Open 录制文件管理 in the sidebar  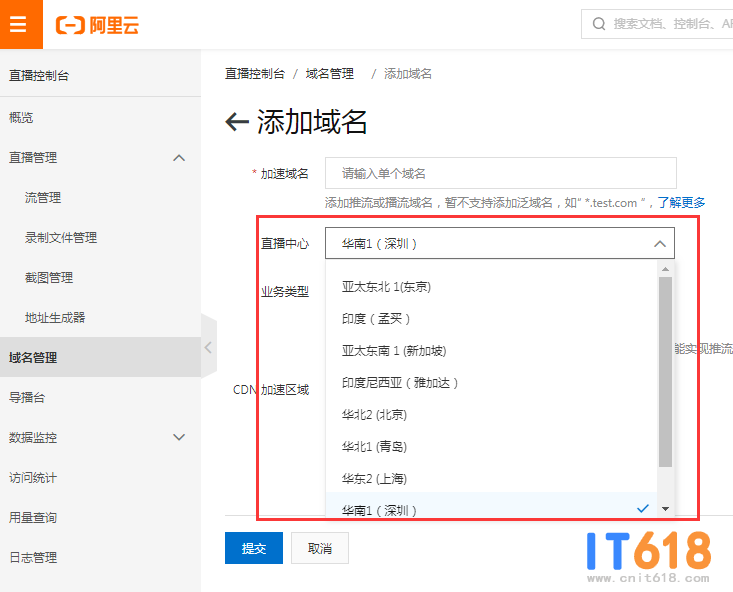tap(101, 238)
